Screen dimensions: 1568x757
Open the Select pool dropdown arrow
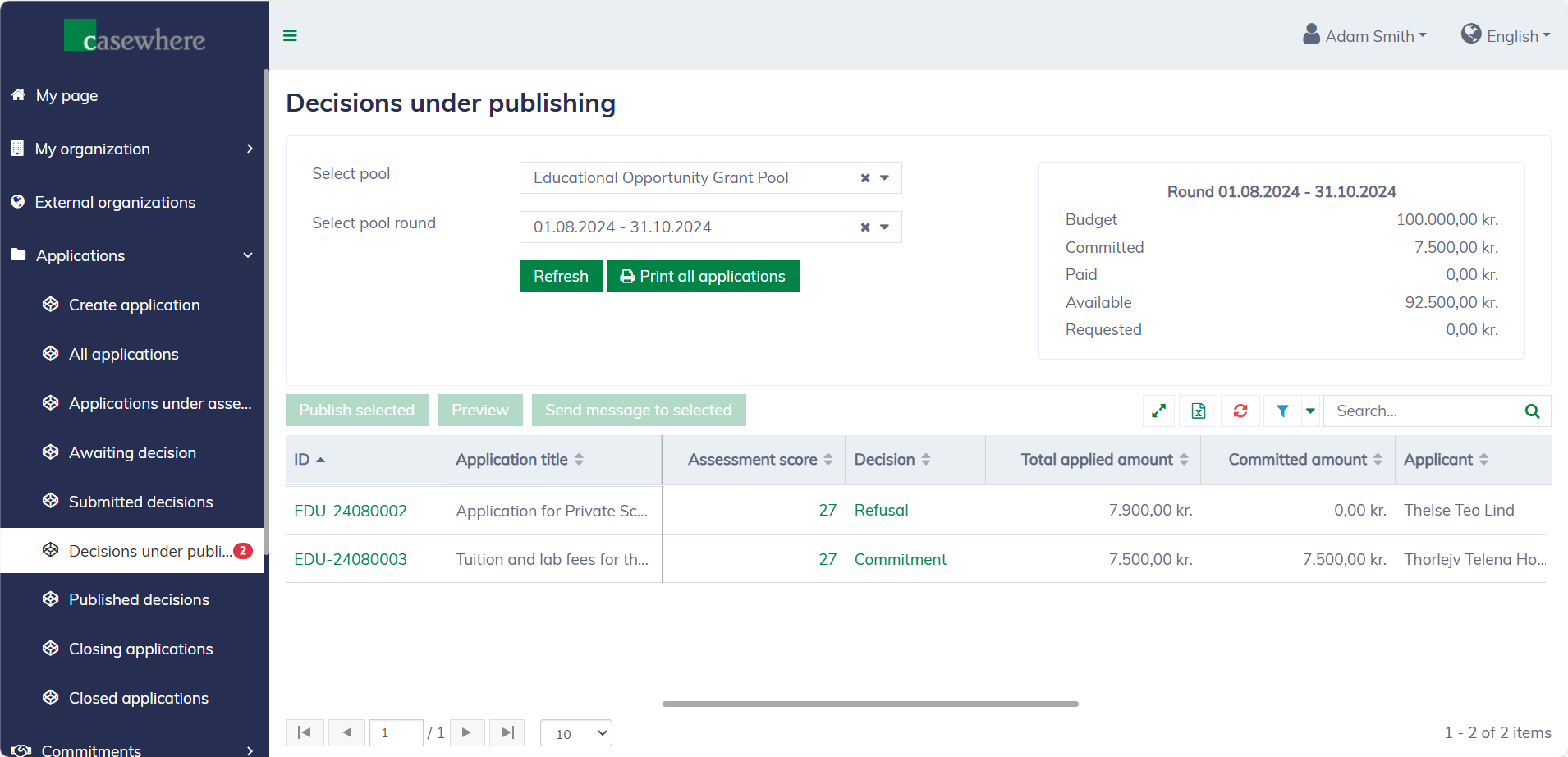tap(885, 178)
